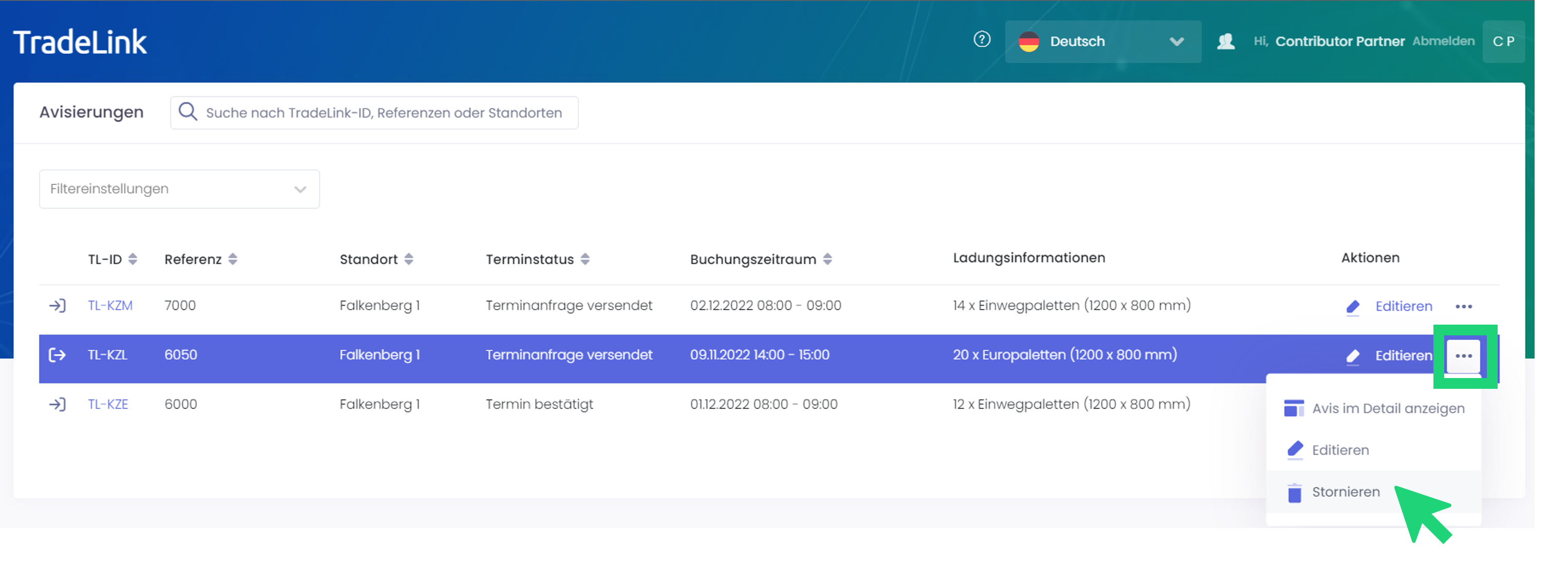Click the outbound arrow icon for TL-KZL

coord(57,355)
